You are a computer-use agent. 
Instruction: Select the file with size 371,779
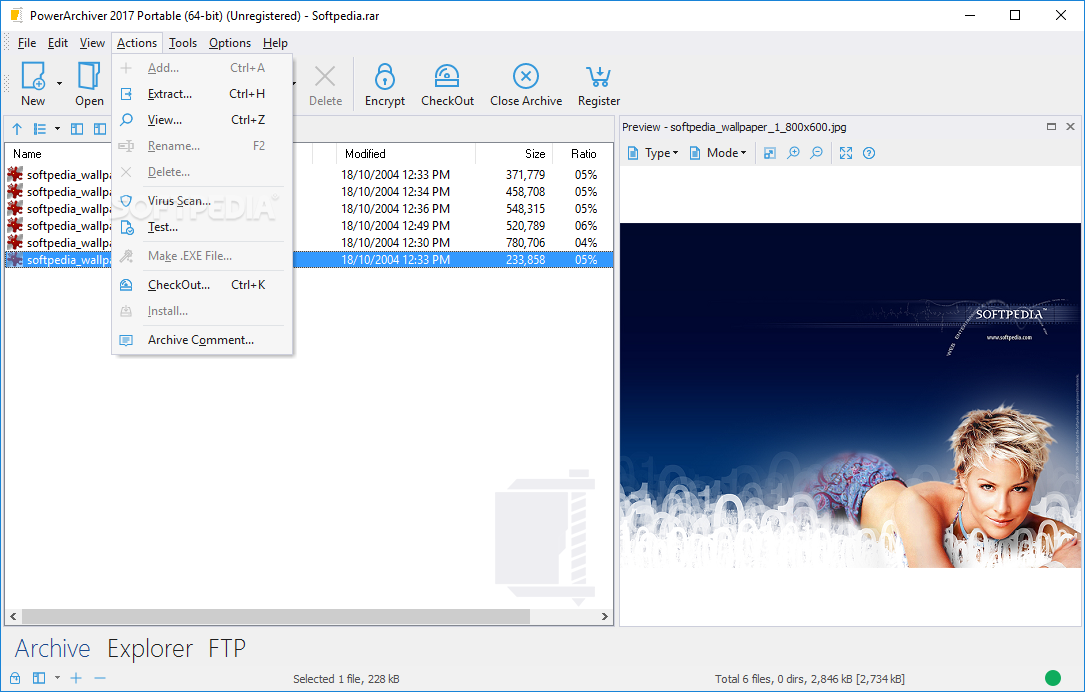pos(309,175)
